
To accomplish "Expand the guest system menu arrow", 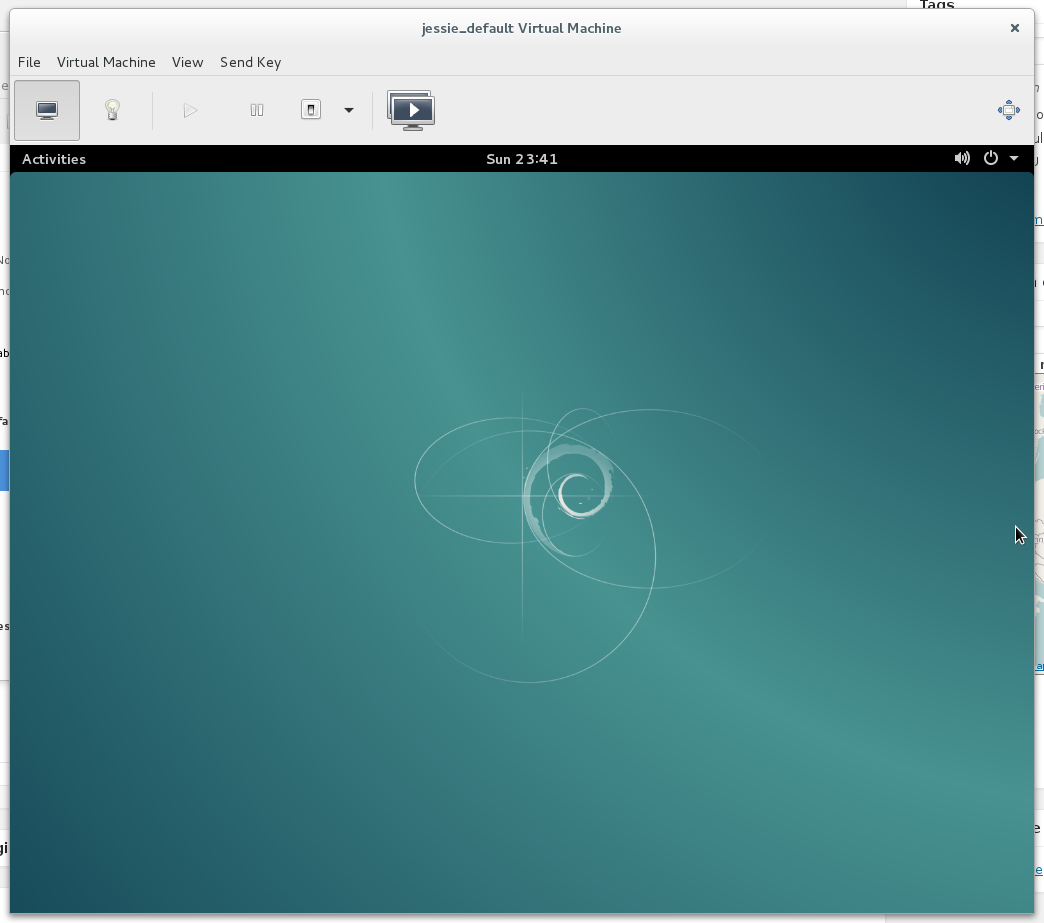I will [x=1014, y=158].
